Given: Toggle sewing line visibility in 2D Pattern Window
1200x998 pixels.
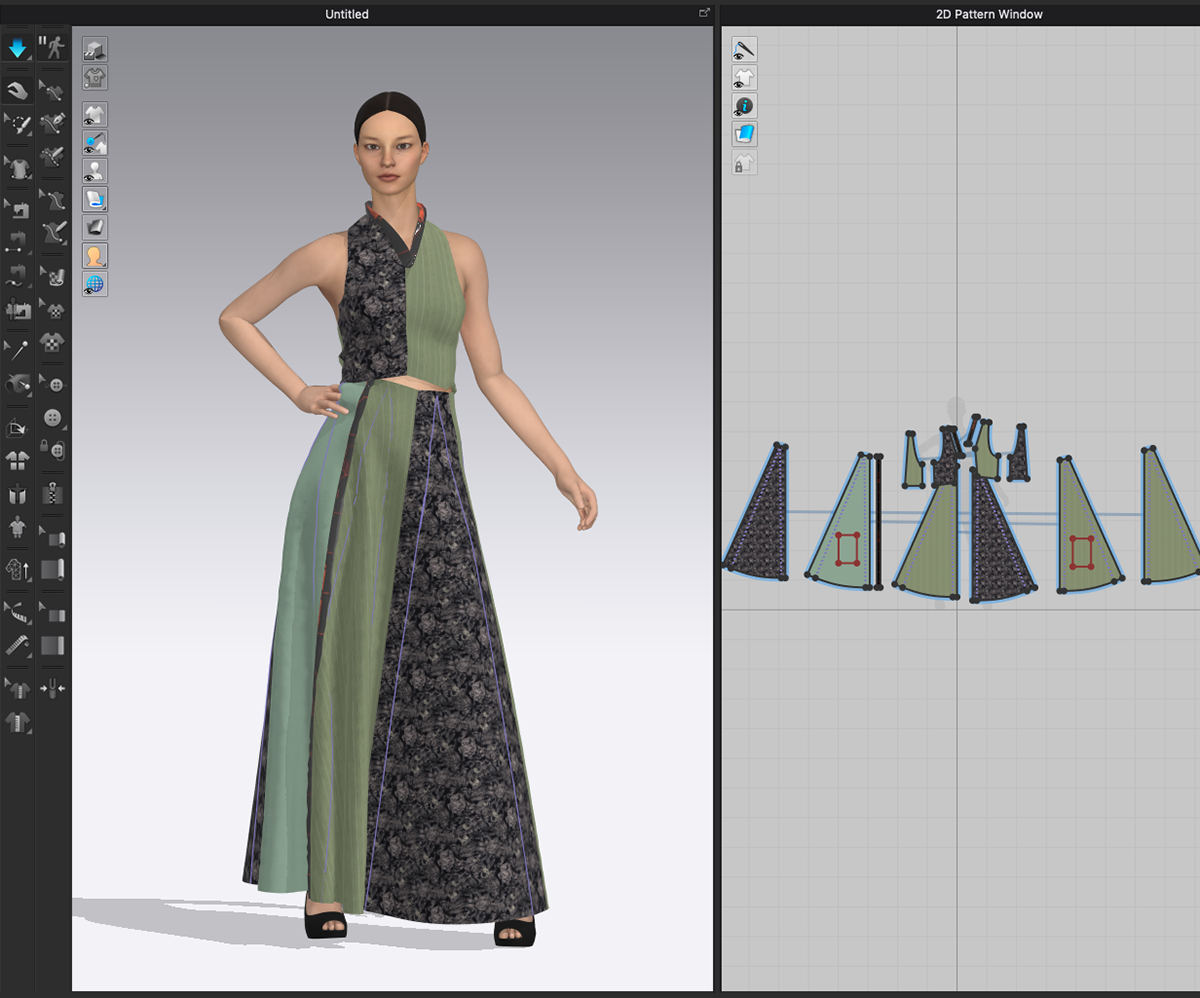Looking at the screenshot, I should point(744,49).
